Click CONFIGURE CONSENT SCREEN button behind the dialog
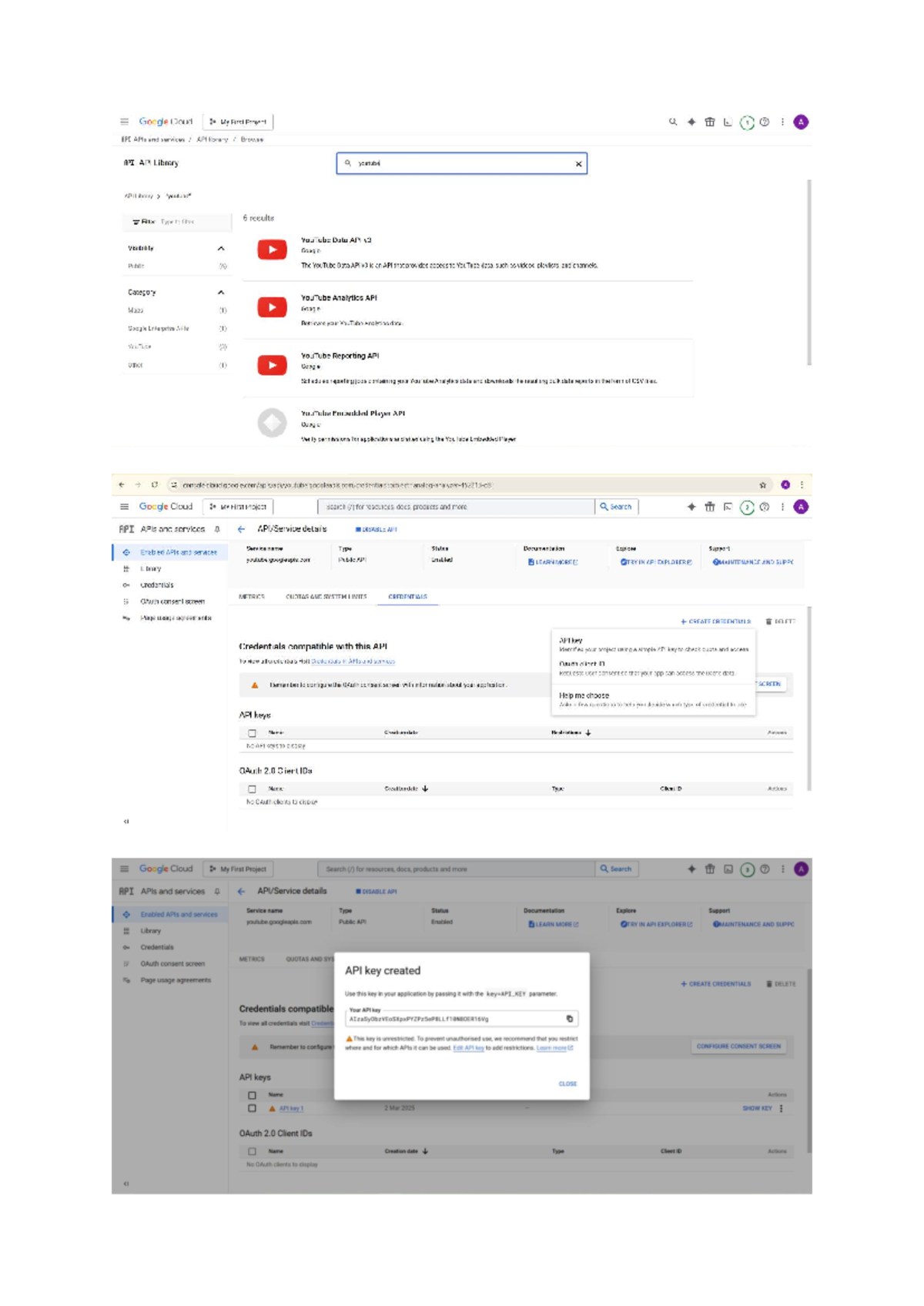Screen dimensions: 924x1306 (738, 1046)
